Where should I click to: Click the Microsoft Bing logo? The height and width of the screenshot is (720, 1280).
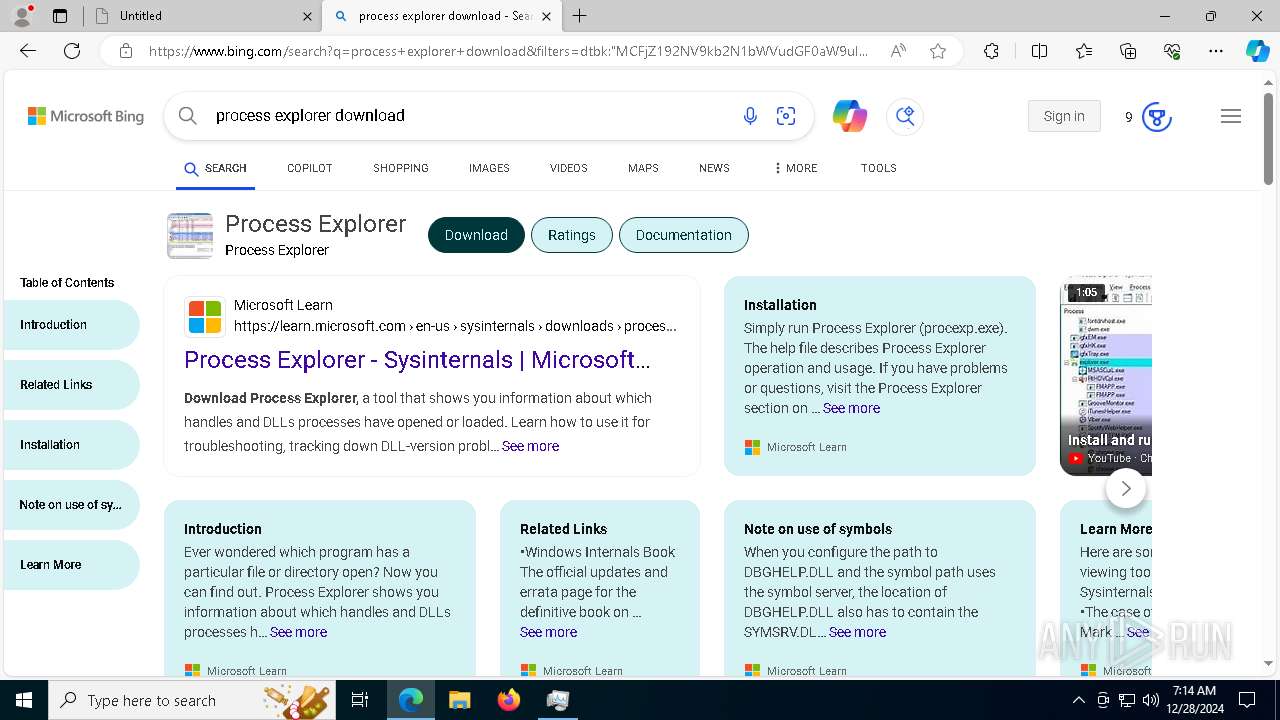(86, 116)
